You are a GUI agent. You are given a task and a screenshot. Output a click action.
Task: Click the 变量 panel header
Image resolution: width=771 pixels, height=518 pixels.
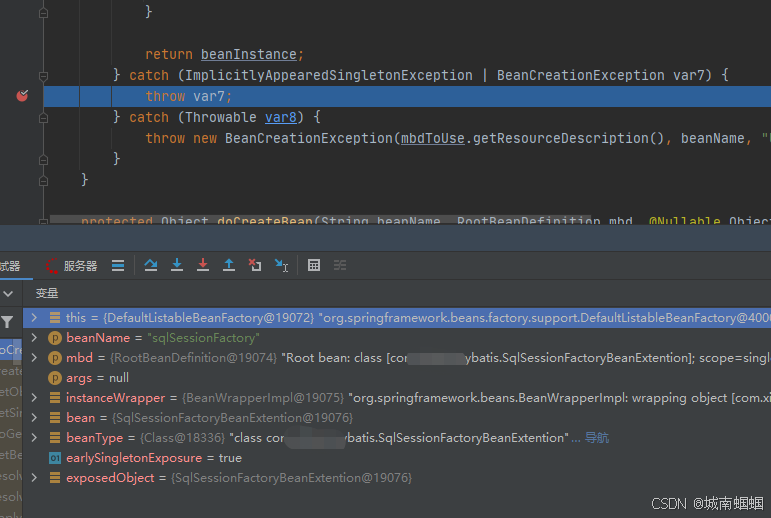(47, 293)
